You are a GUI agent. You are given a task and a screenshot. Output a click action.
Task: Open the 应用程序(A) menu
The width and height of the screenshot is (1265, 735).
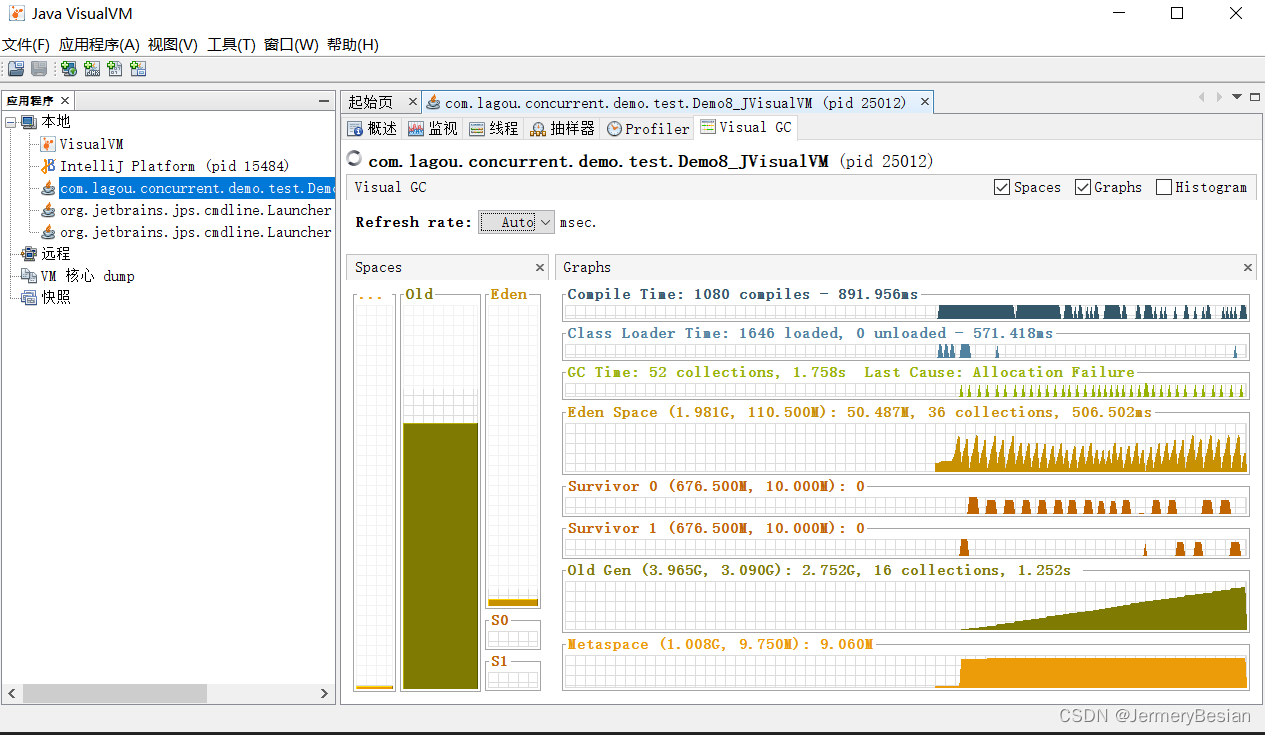99,45
